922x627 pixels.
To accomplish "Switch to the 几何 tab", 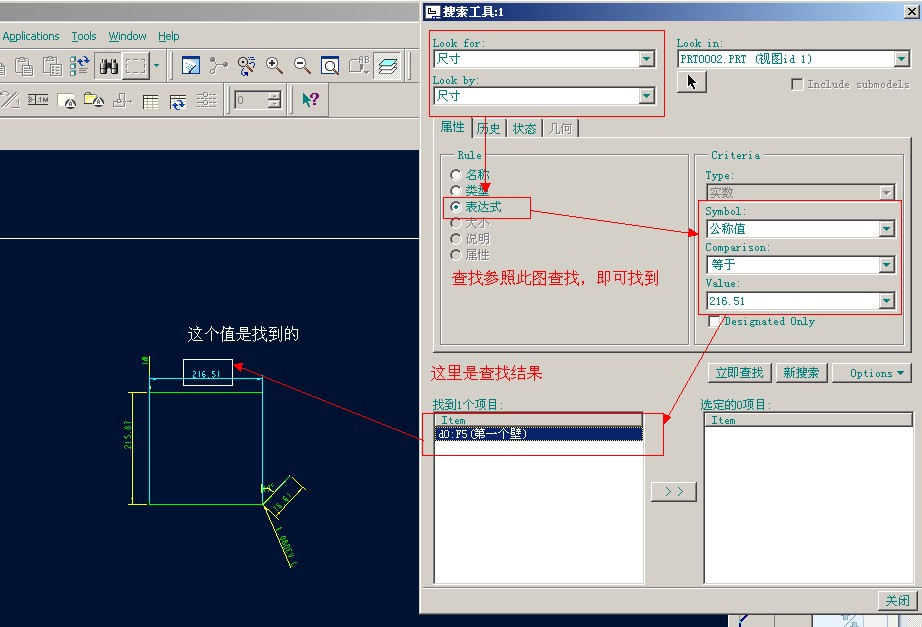I will click(x=560, y=128).
